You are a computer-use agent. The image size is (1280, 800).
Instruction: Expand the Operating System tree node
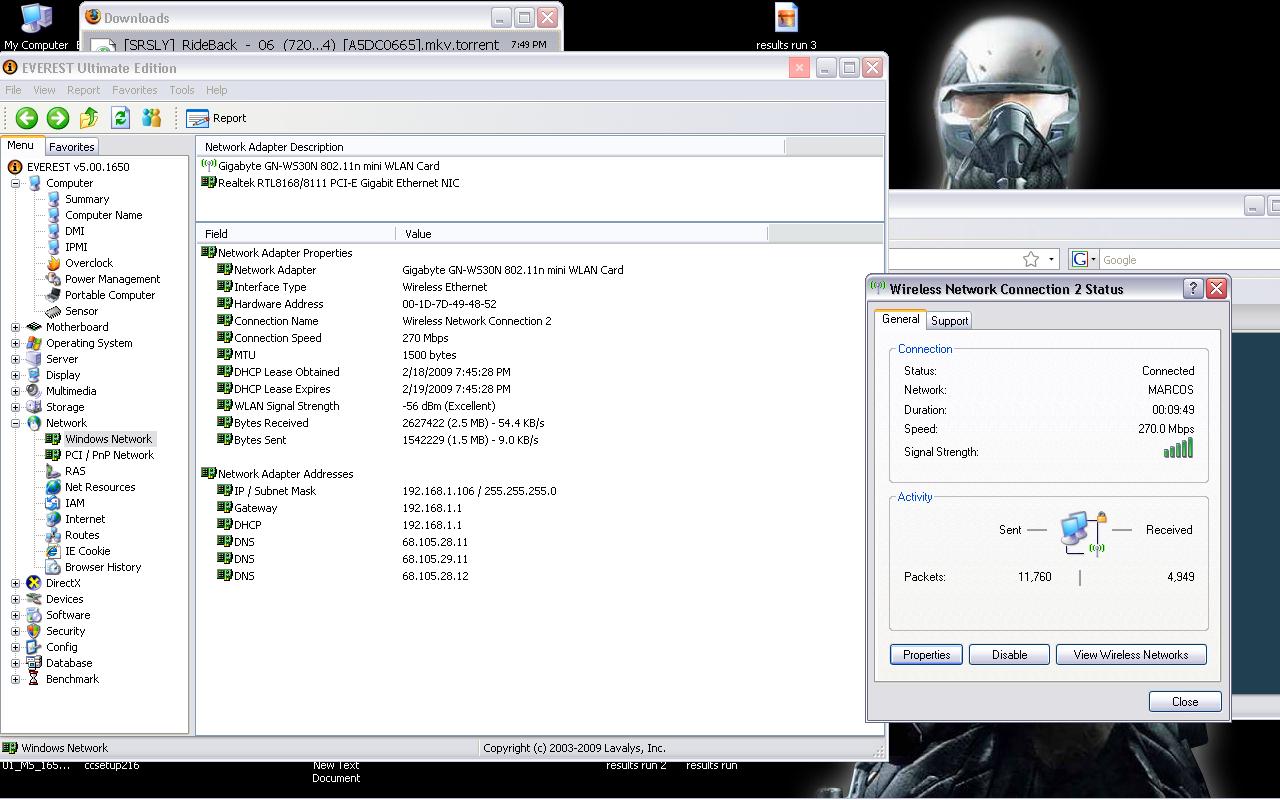16,343
